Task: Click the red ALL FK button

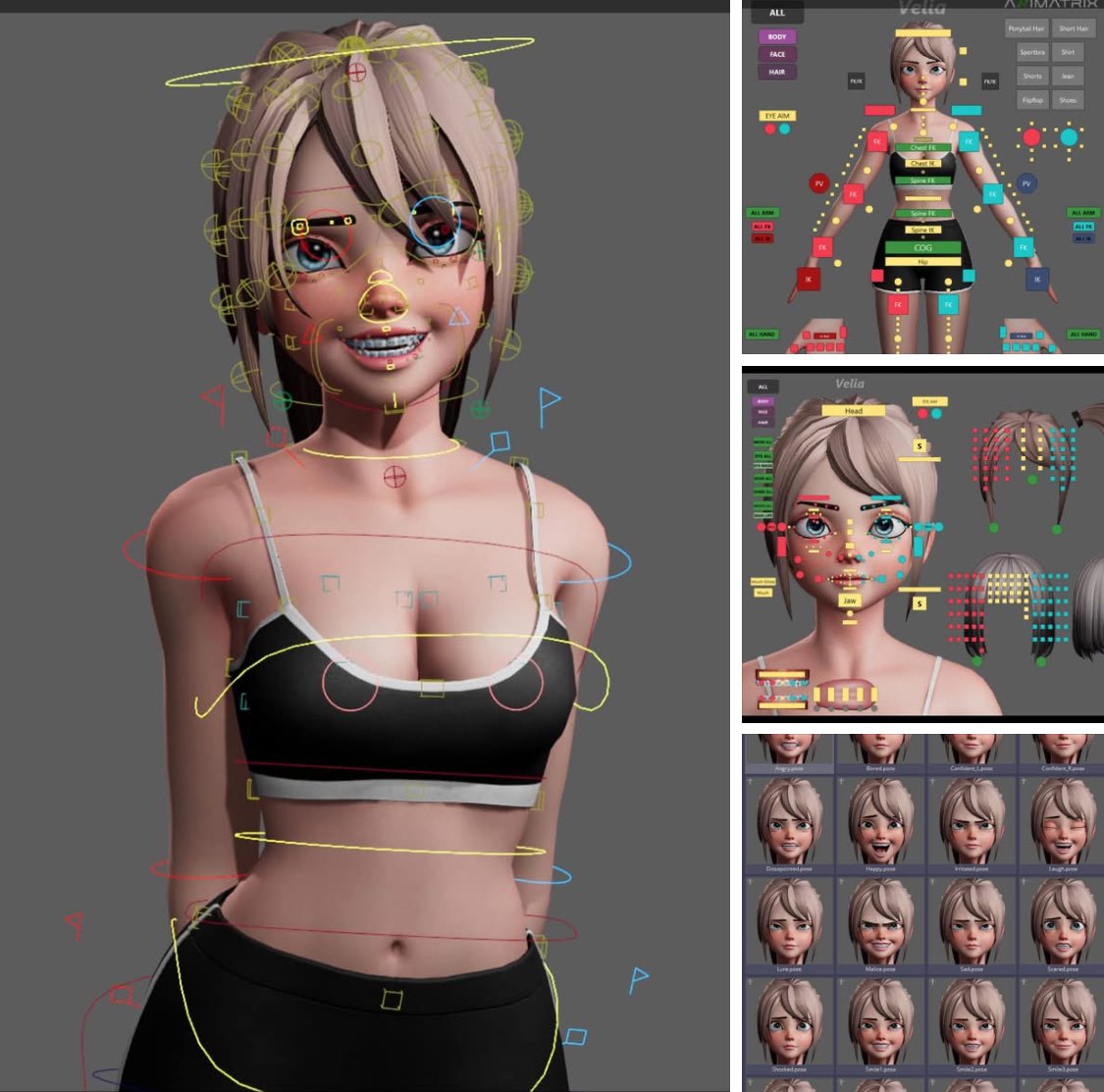Action: 762,227
